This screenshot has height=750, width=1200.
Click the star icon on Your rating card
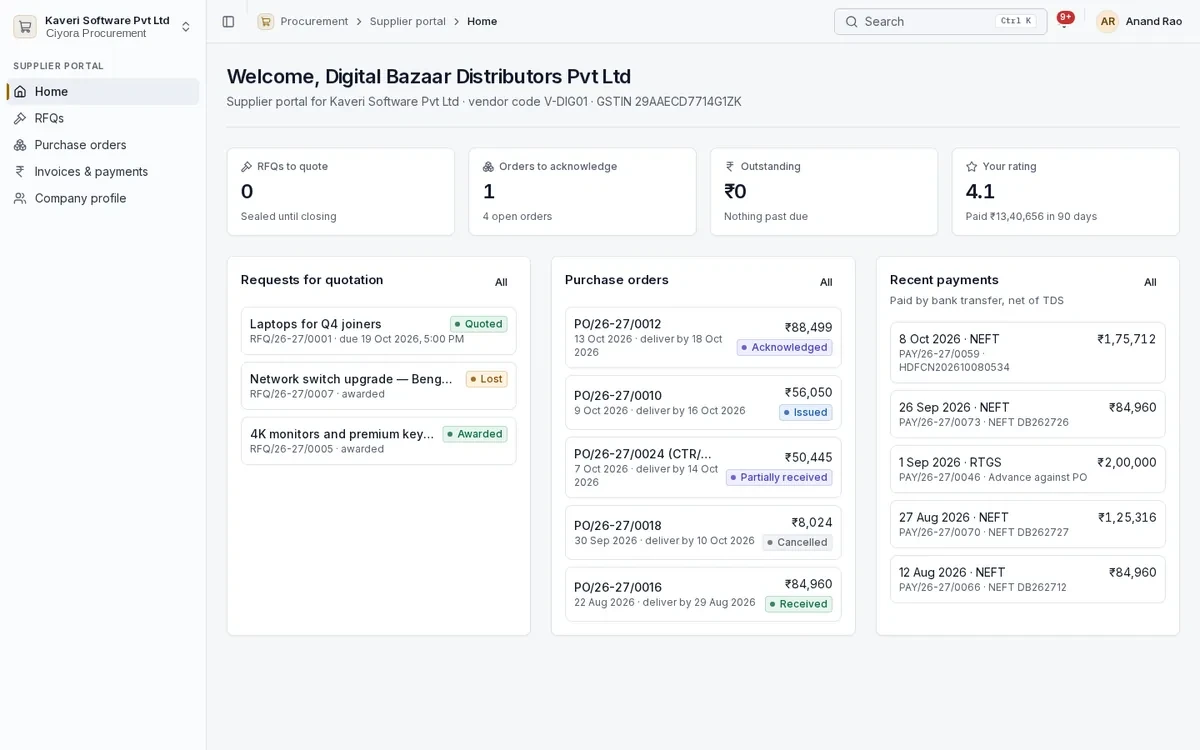click(972, 167)
